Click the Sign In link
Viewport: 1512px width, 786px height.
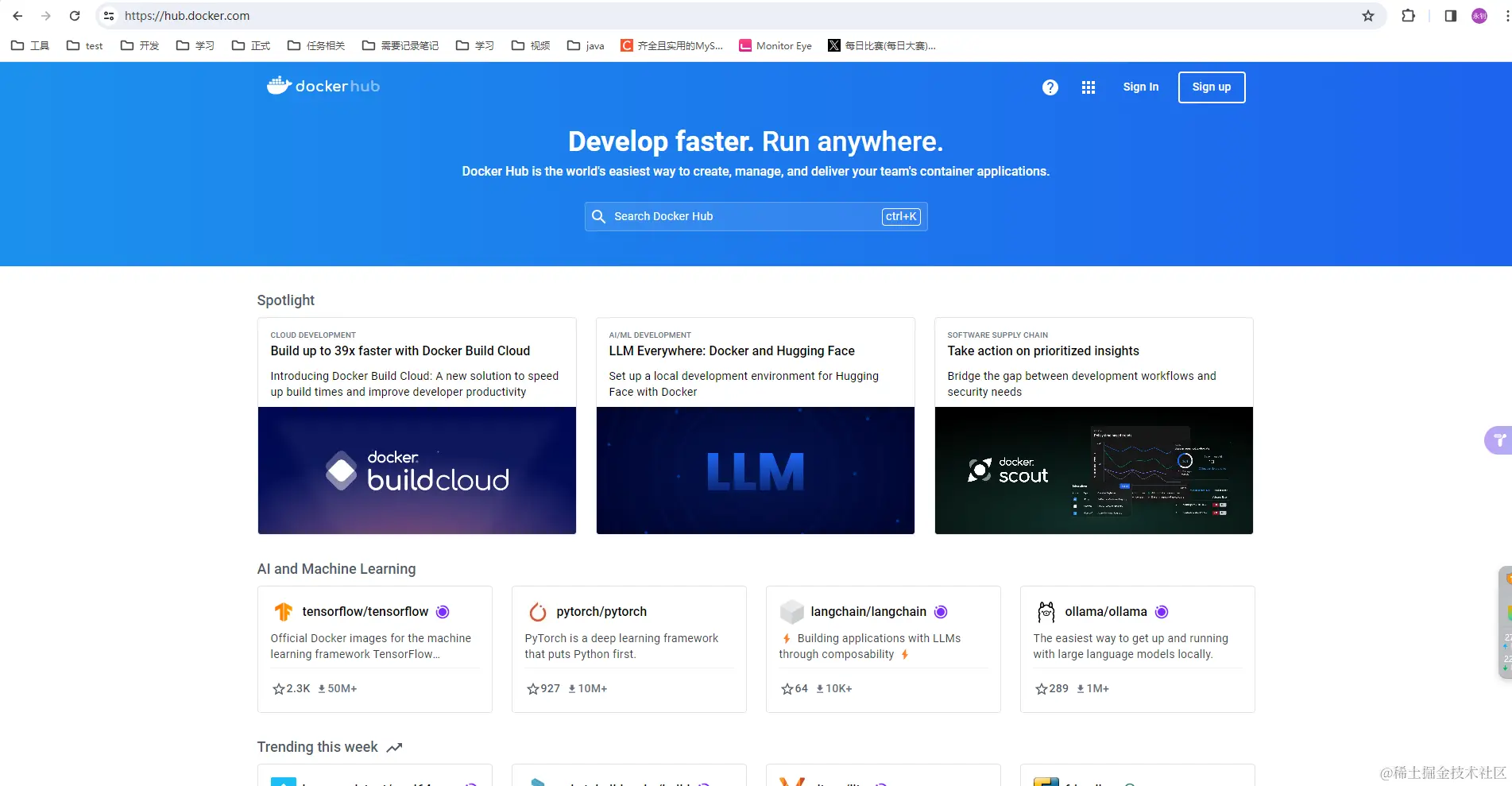1141,87
